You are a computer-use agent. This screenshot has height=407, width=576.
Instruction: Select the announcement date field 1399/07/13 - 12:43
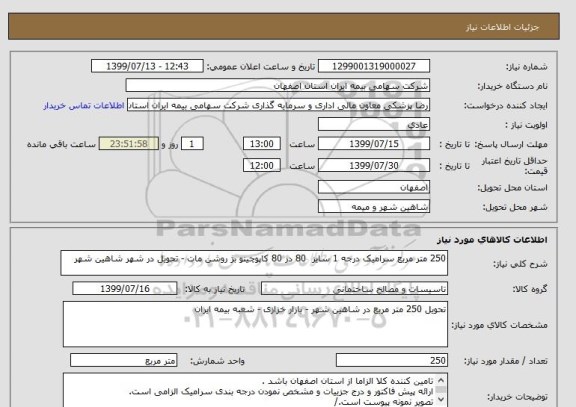tap(147, 66)
